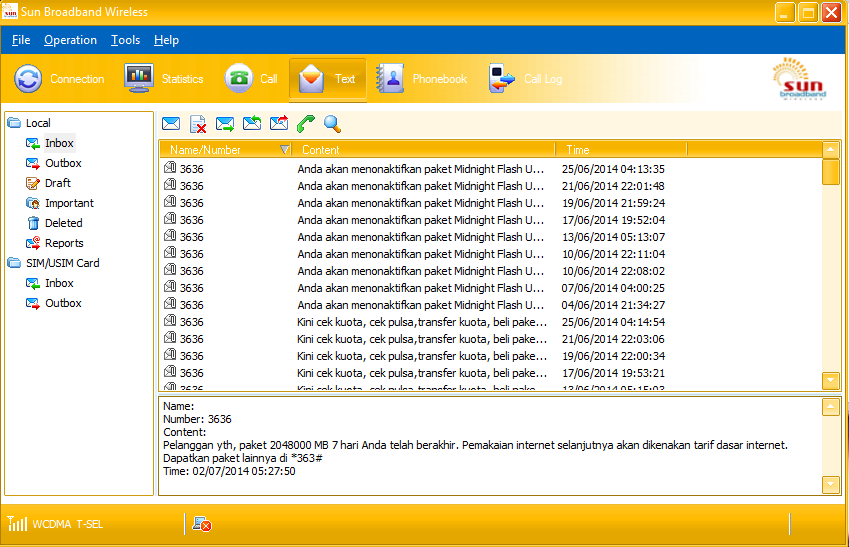Click the green phone Call sender icon

click(306, 123)
